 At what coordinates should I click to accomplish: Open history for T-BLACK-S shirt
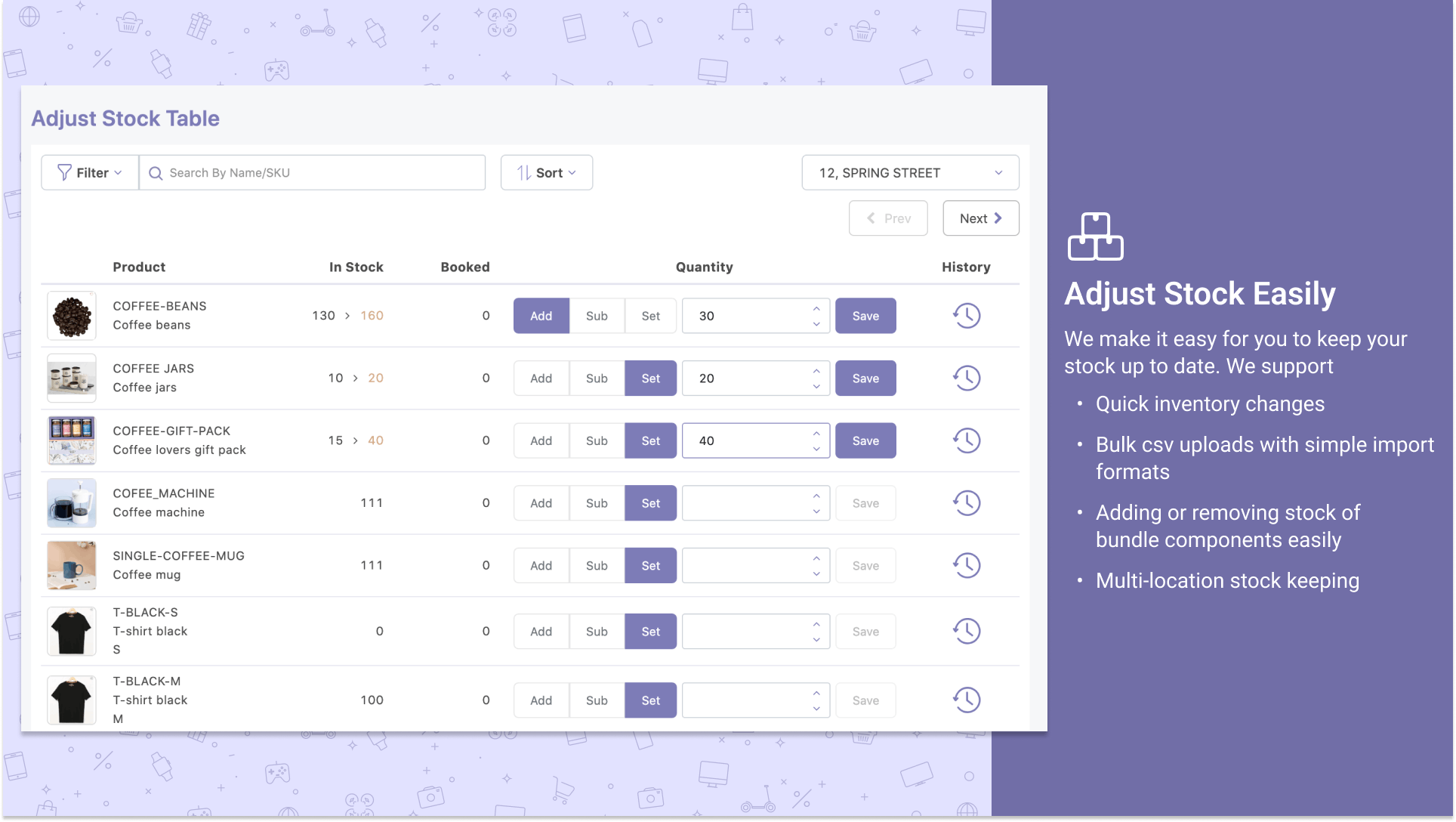[x=966, y=631]
